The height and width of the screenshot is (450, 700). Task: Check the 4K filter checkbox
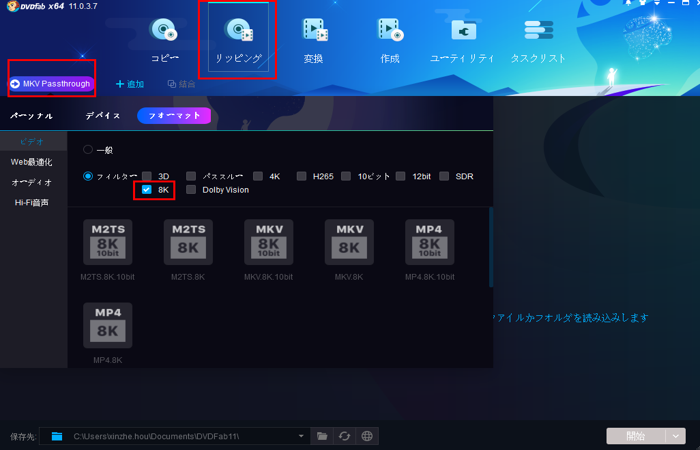[x=258, y=176]
